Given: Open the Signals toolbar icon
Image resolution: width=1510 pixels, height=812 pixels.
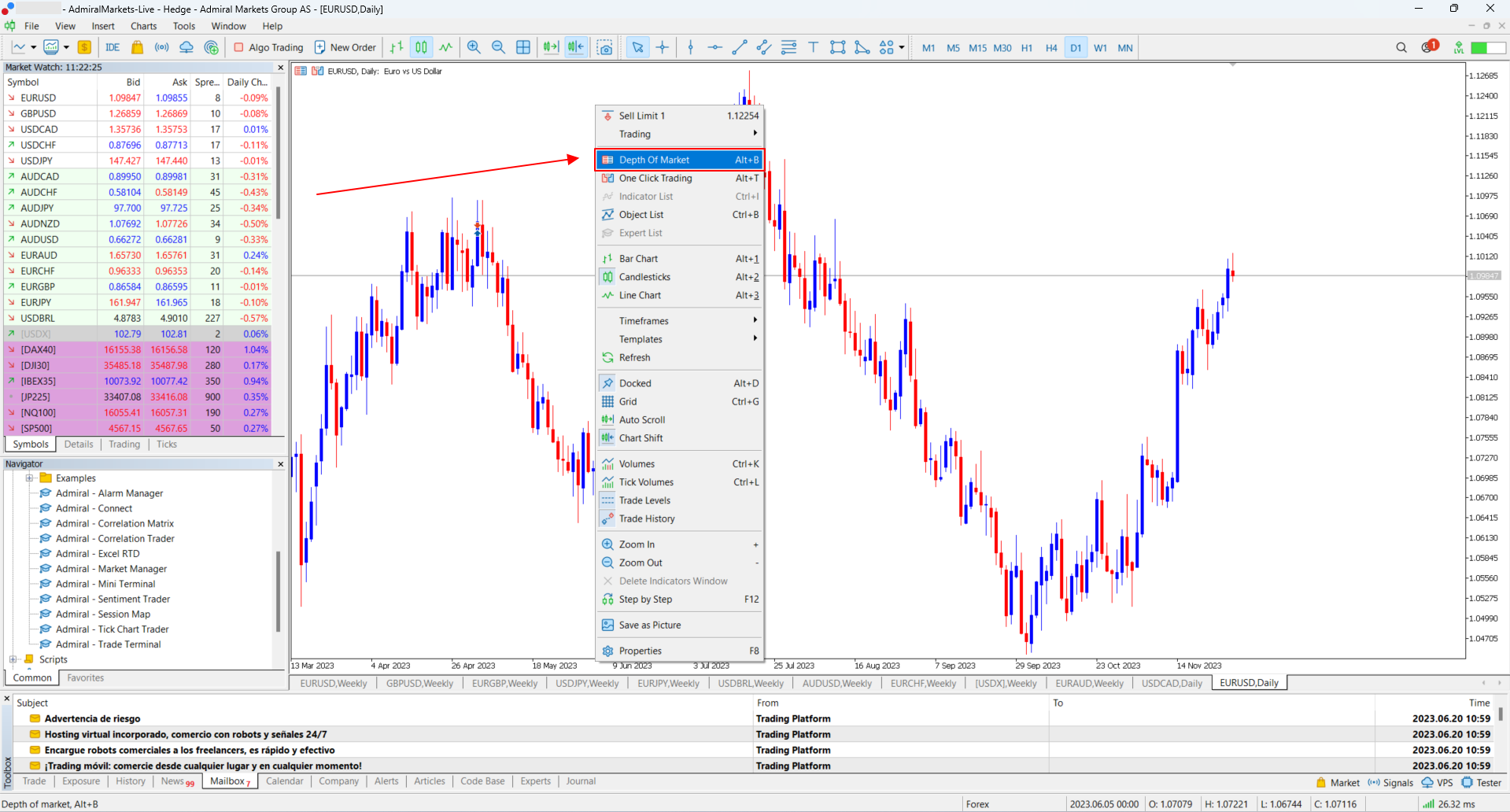Looking at the screenshot, I should 161,47.
